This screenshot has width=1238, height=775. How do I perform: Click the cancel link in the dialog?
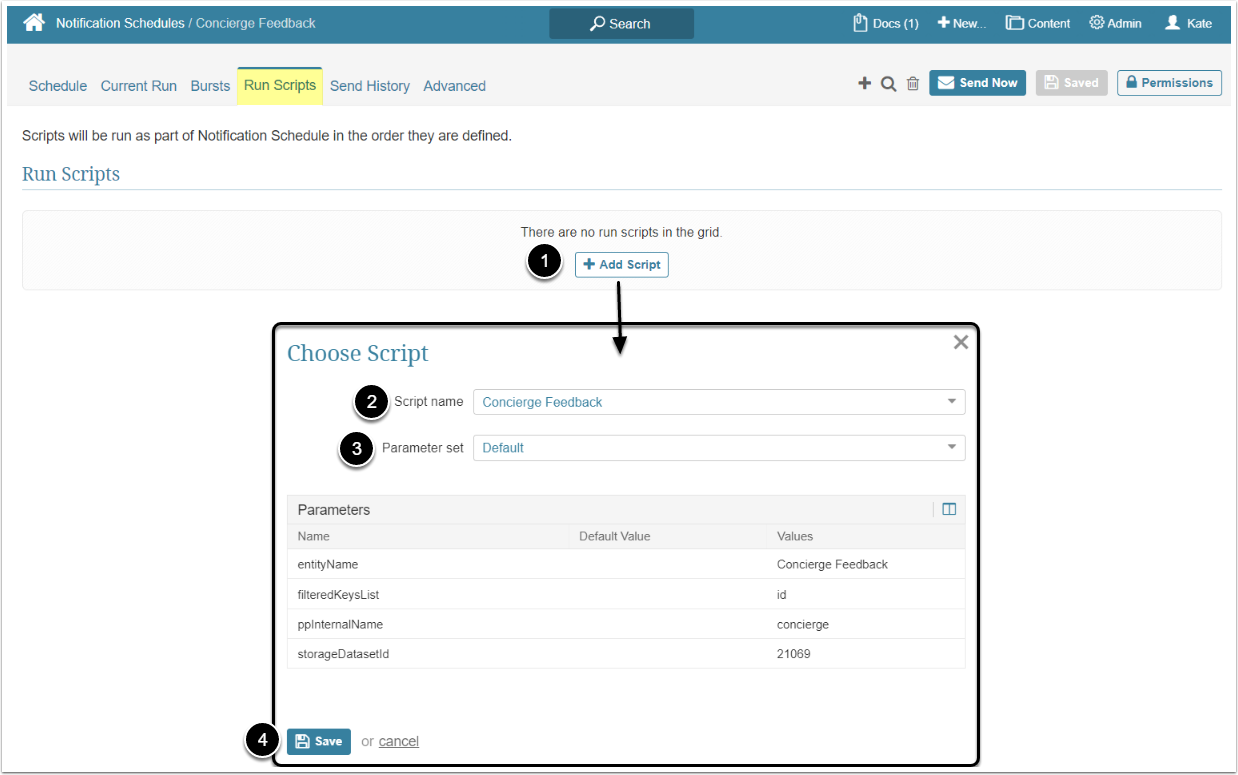pos(399,741)
